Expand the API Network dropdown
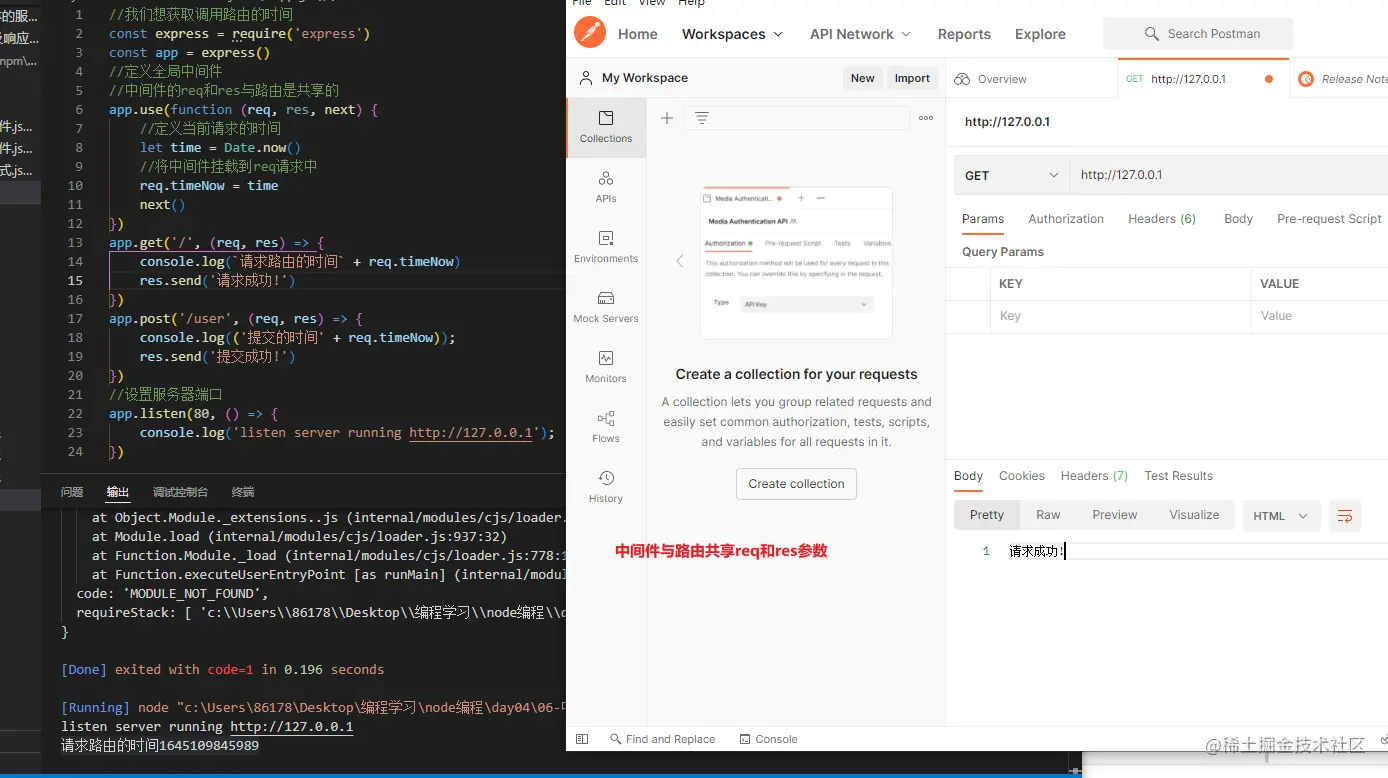 pos(860,34)
